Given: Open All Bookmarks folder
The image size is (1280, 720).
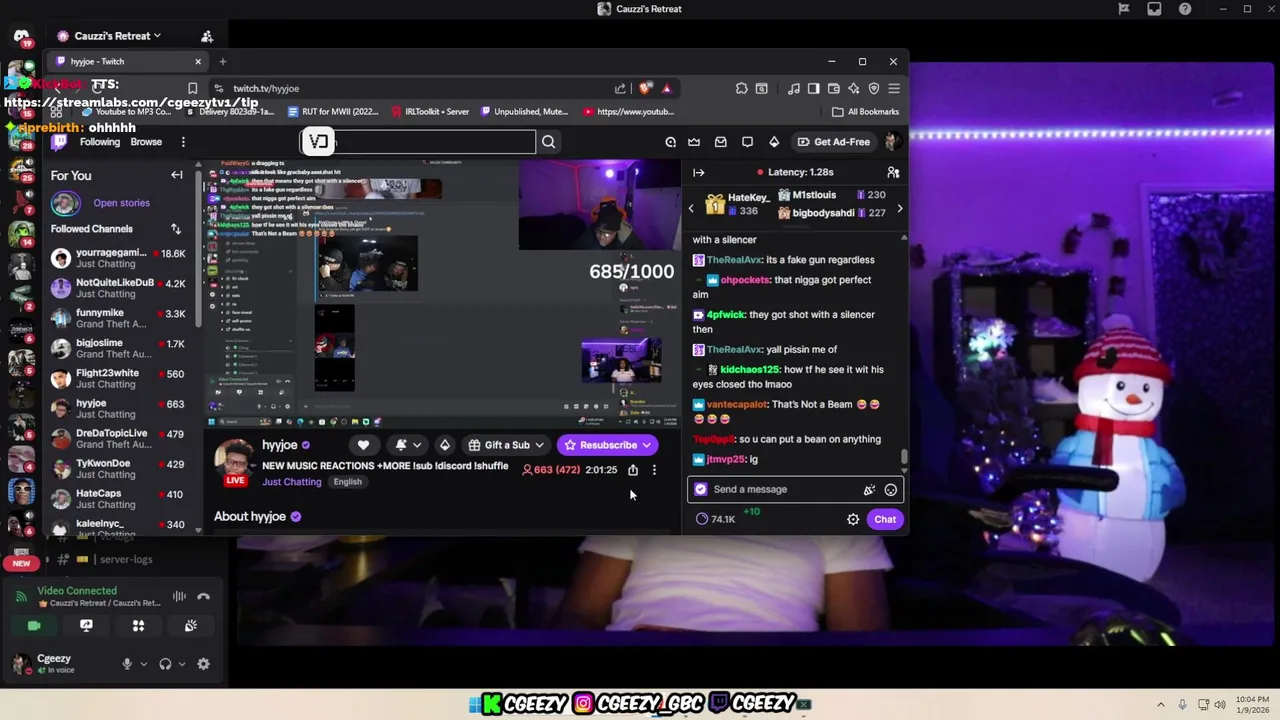Looking at the screenshot, I should pyautogui.click(x=866, y=112).
